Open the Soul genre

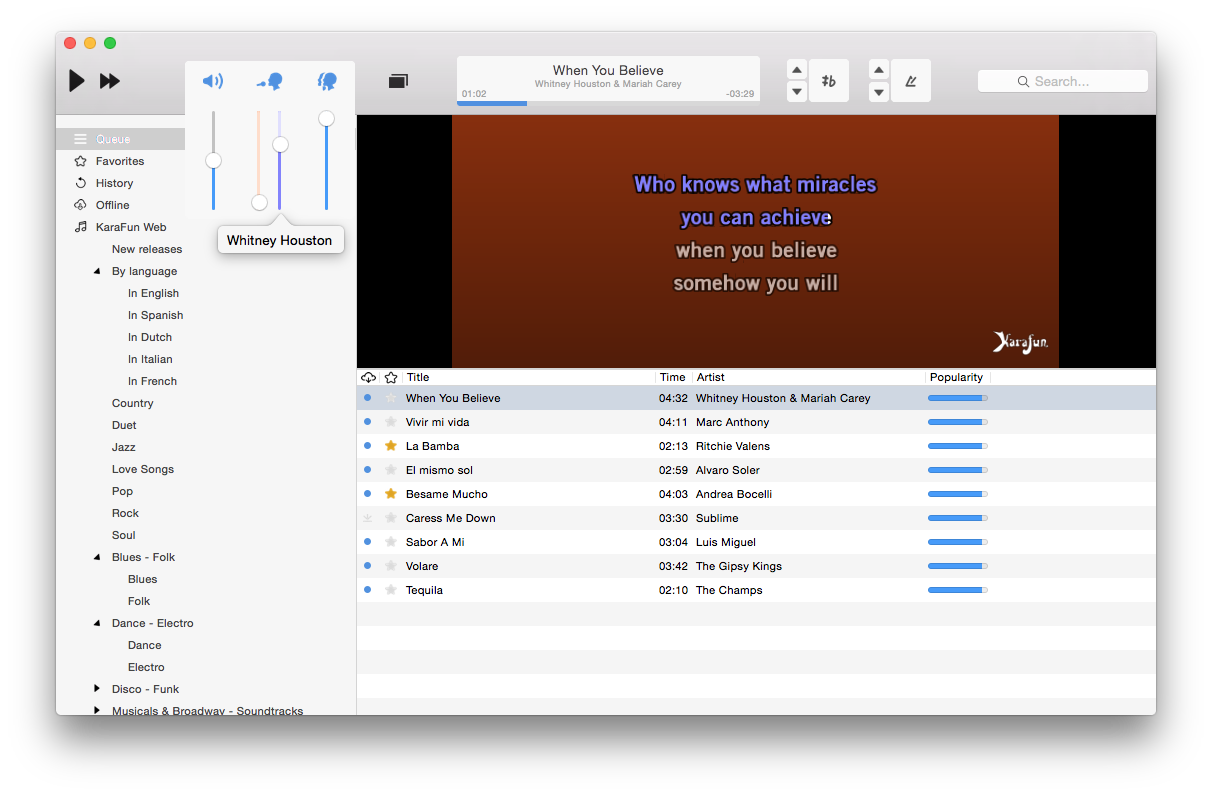click(x=123, y=535)
